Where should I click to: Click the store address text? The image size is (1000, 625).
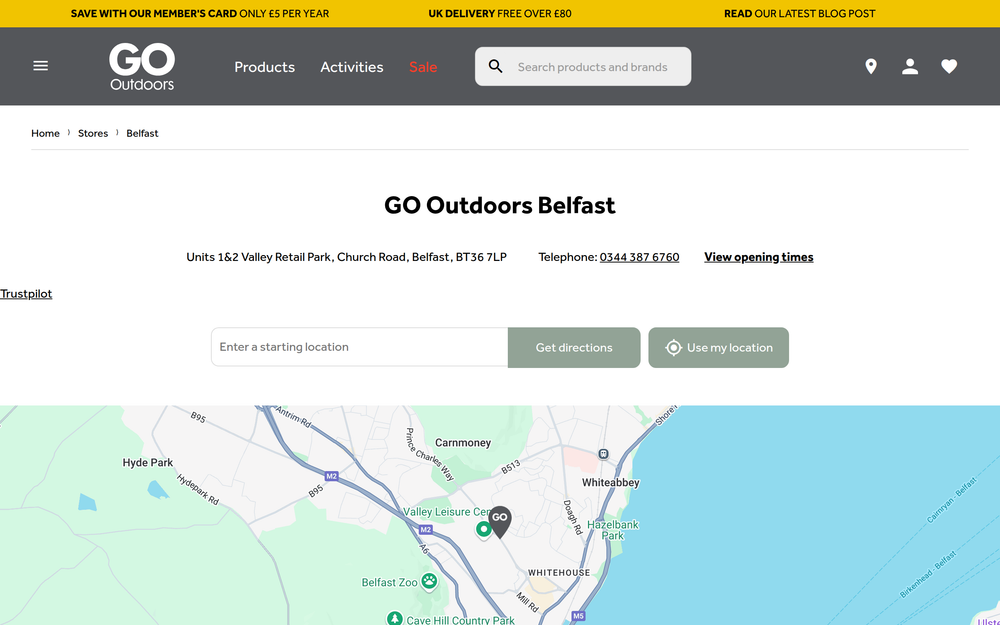[346, 257]
